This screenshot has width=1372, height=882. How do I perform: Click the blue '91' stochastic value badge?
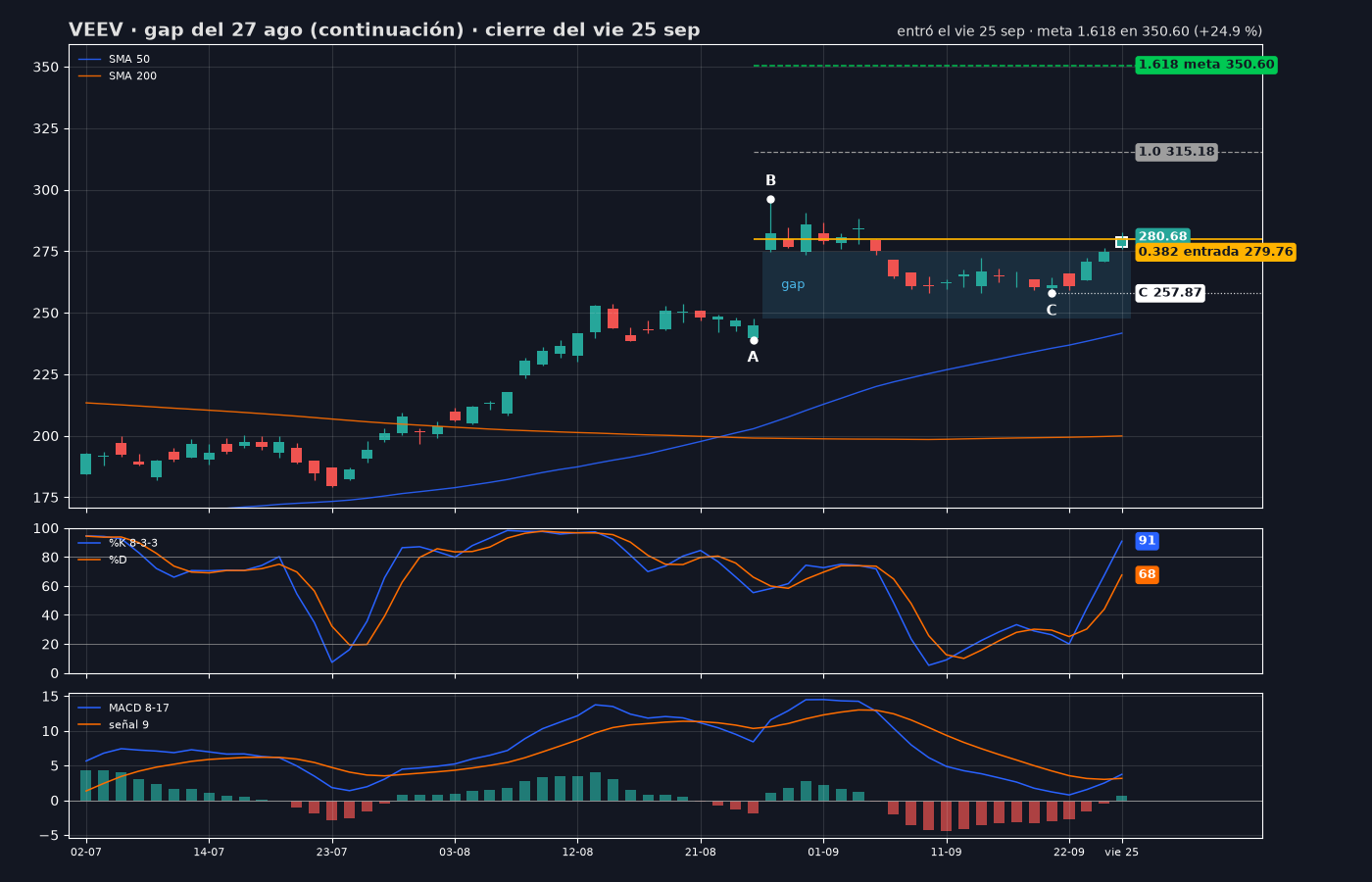(x=1147, y=541)
